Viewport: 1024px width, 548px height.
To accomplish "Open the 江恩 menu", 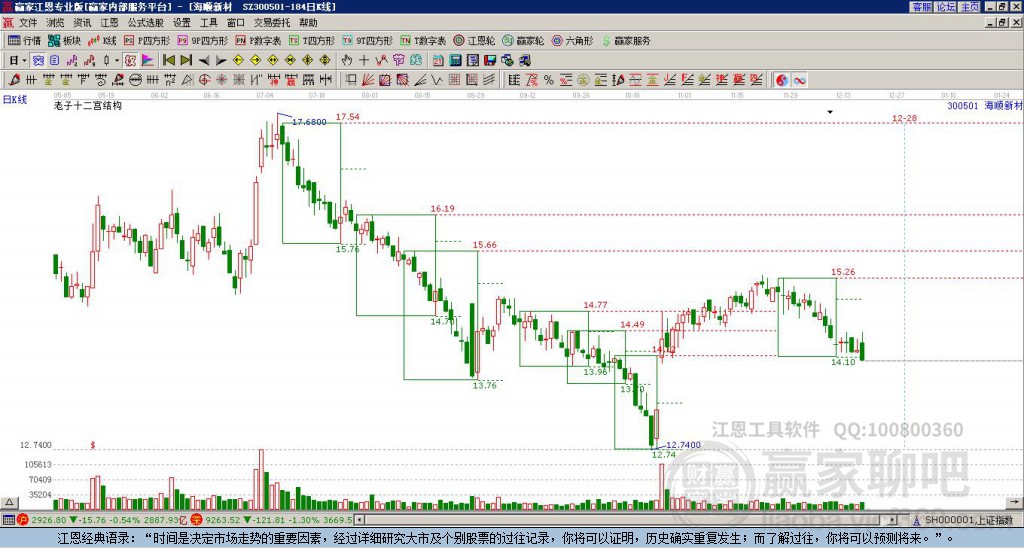I will coord(109,23).
